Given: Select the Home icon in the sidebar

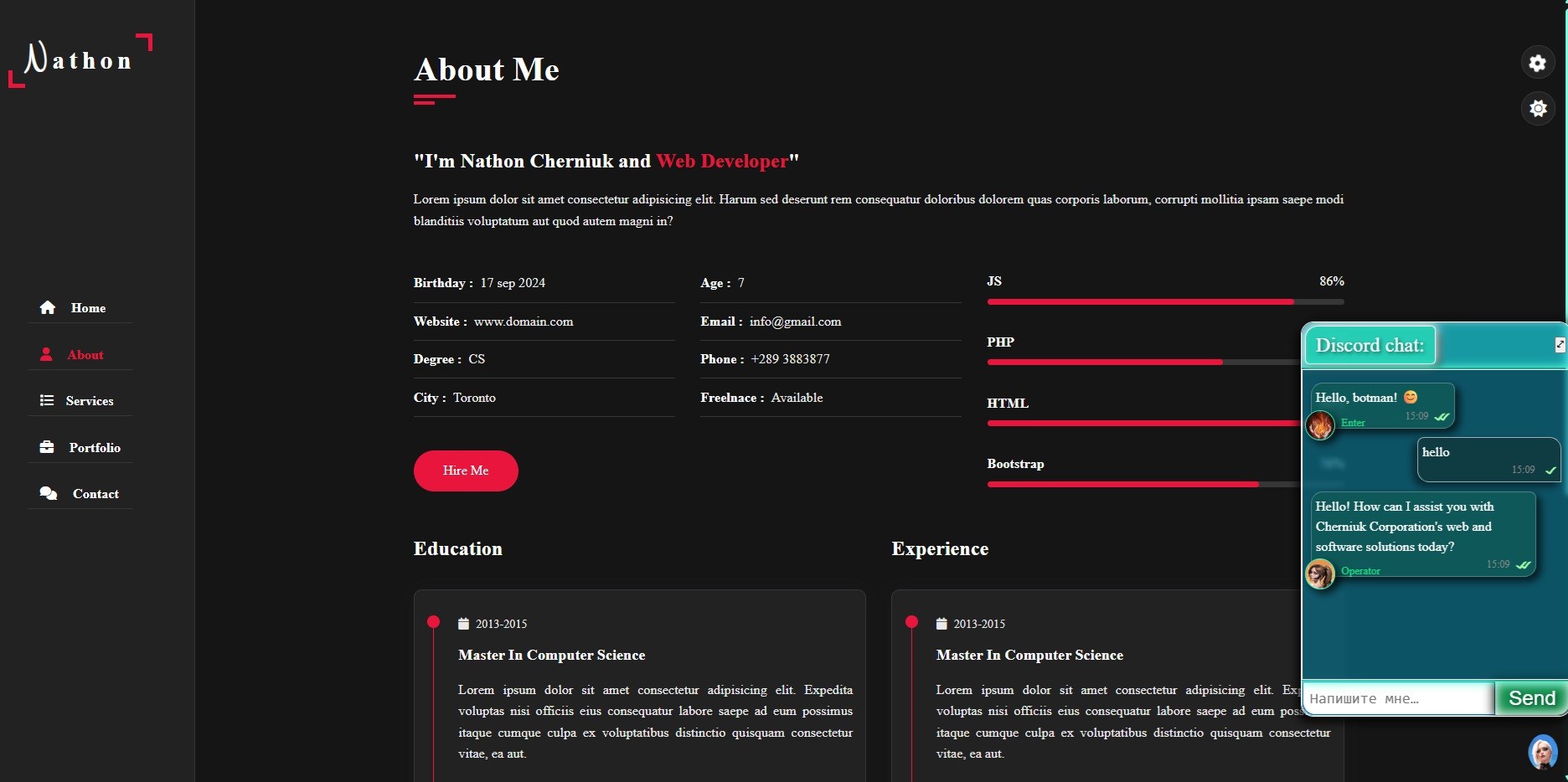Looking at the screenshot, I should click(x=49, y=308).
